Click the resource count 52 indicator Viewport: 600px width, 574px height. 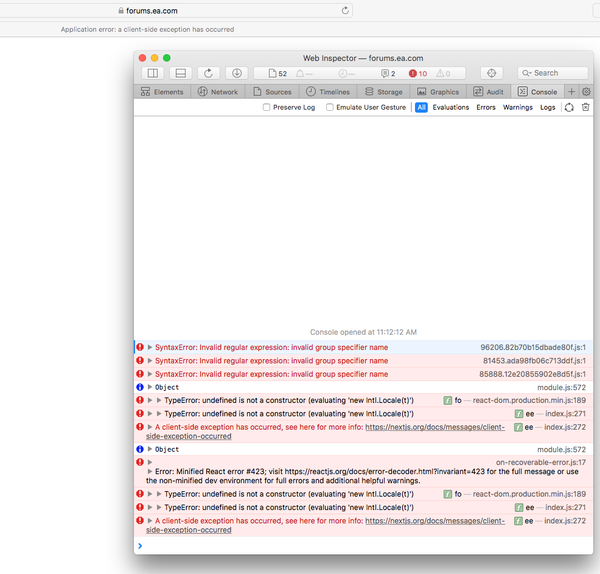tap(278, 73)
